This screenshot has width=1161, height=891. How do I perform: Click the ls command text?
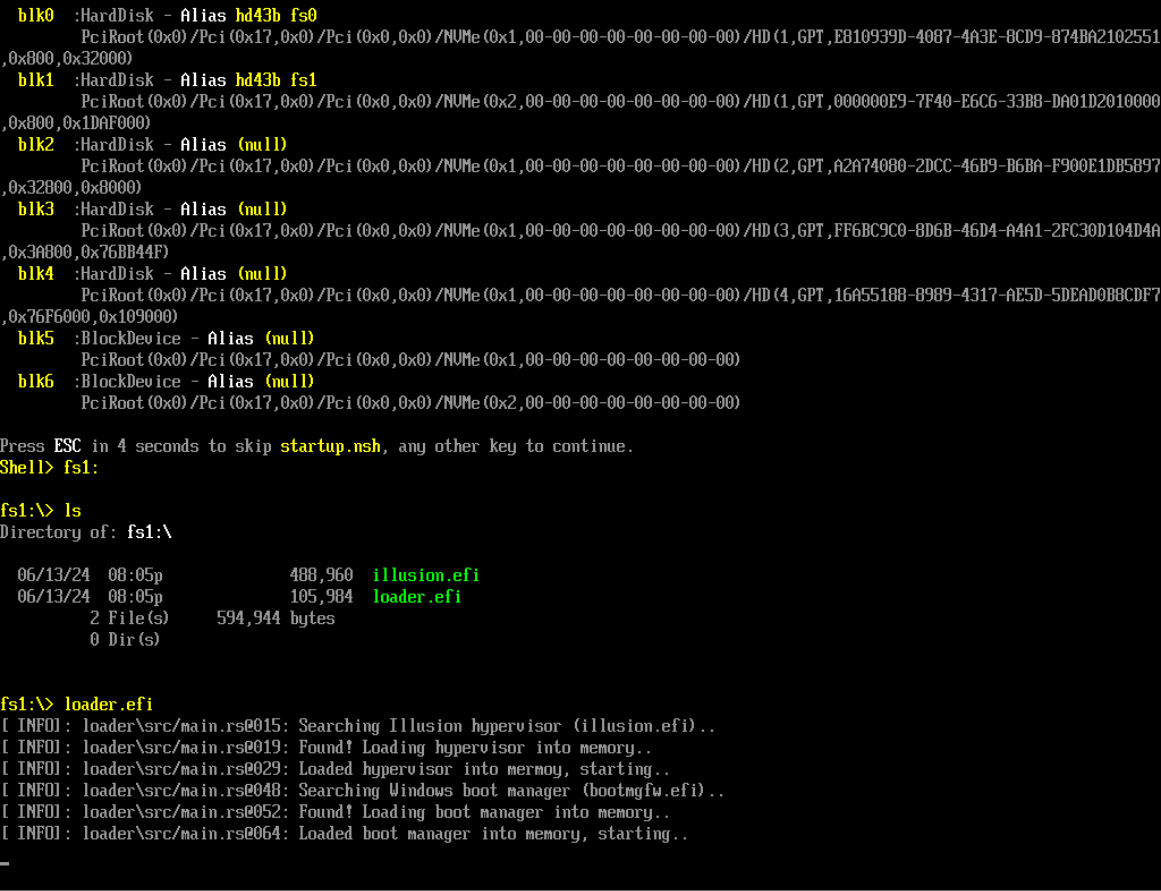coord(71,510)
